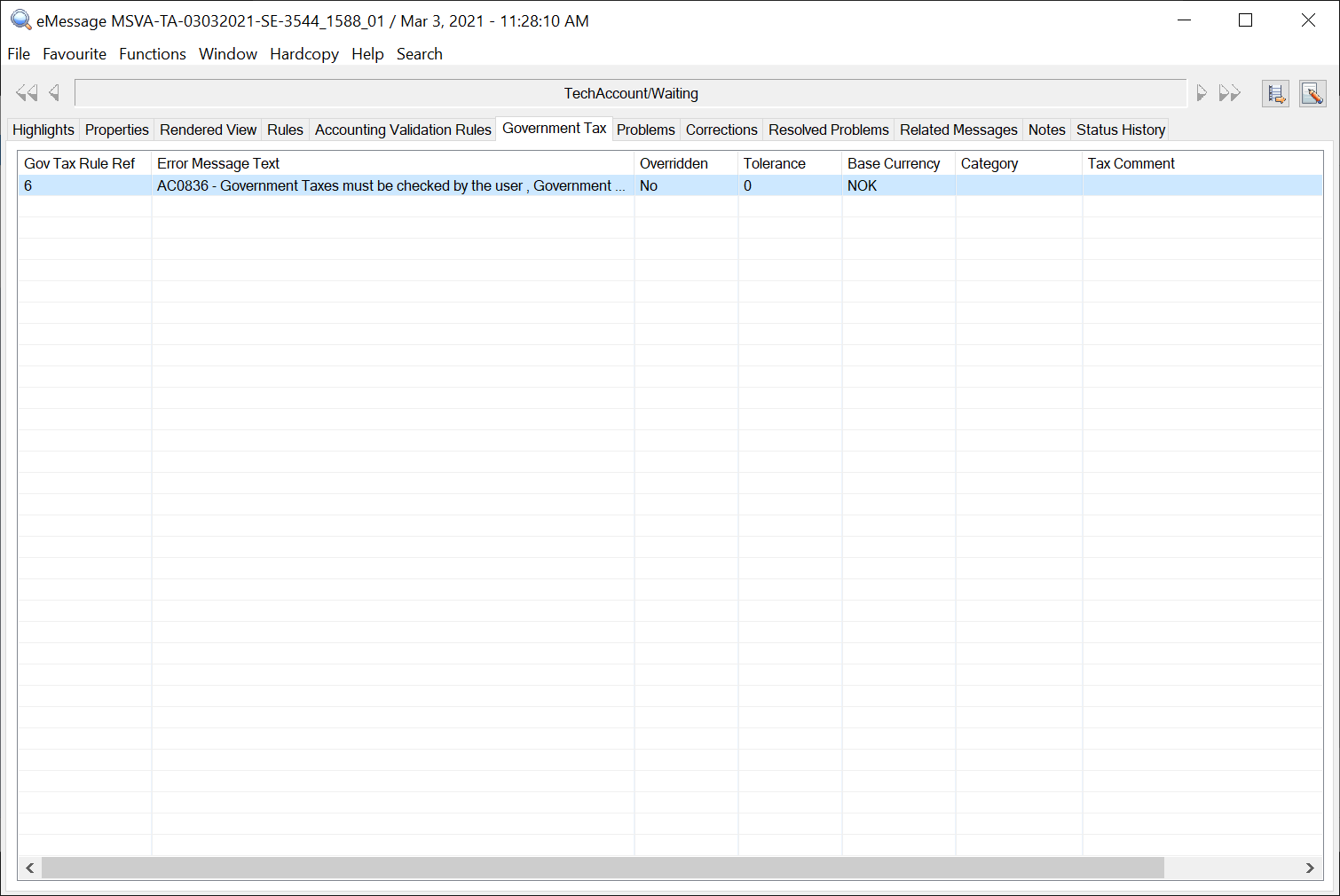Click the magnifier icon in the title bar
Image resolution: width=1340 pixels, height=896 pixels.
20,20
